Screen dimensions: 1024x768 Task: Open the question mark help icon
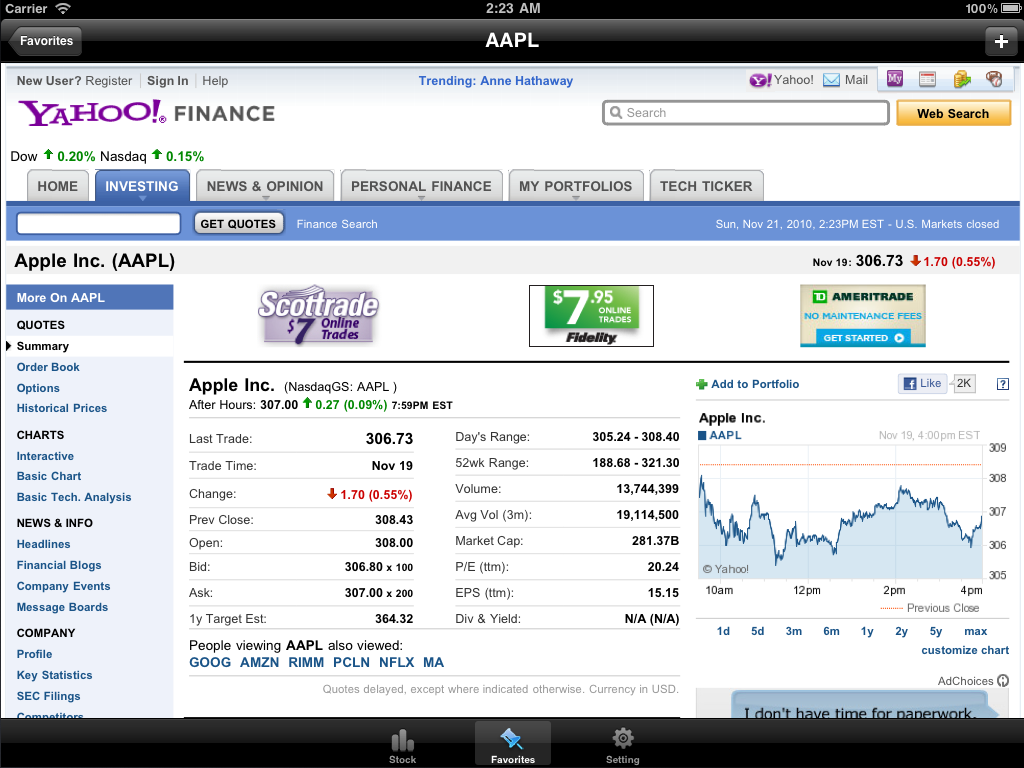pos(1002,385)
